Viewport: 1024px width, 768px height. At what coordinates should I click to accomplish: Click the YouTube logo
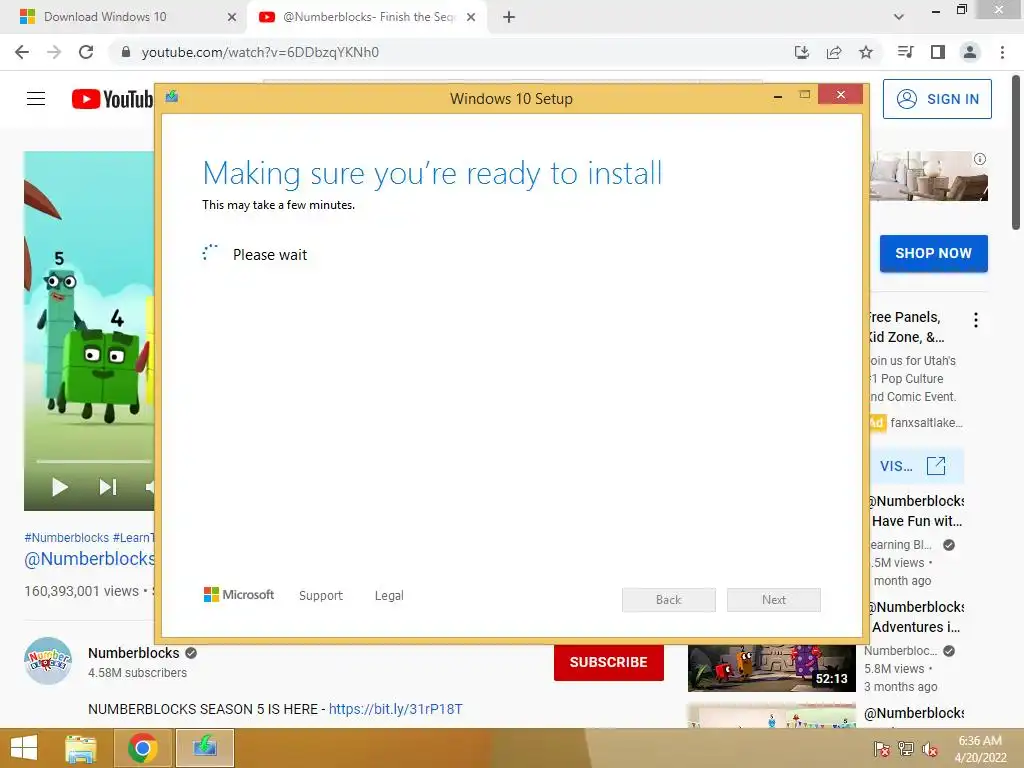[x=112, y=99]
